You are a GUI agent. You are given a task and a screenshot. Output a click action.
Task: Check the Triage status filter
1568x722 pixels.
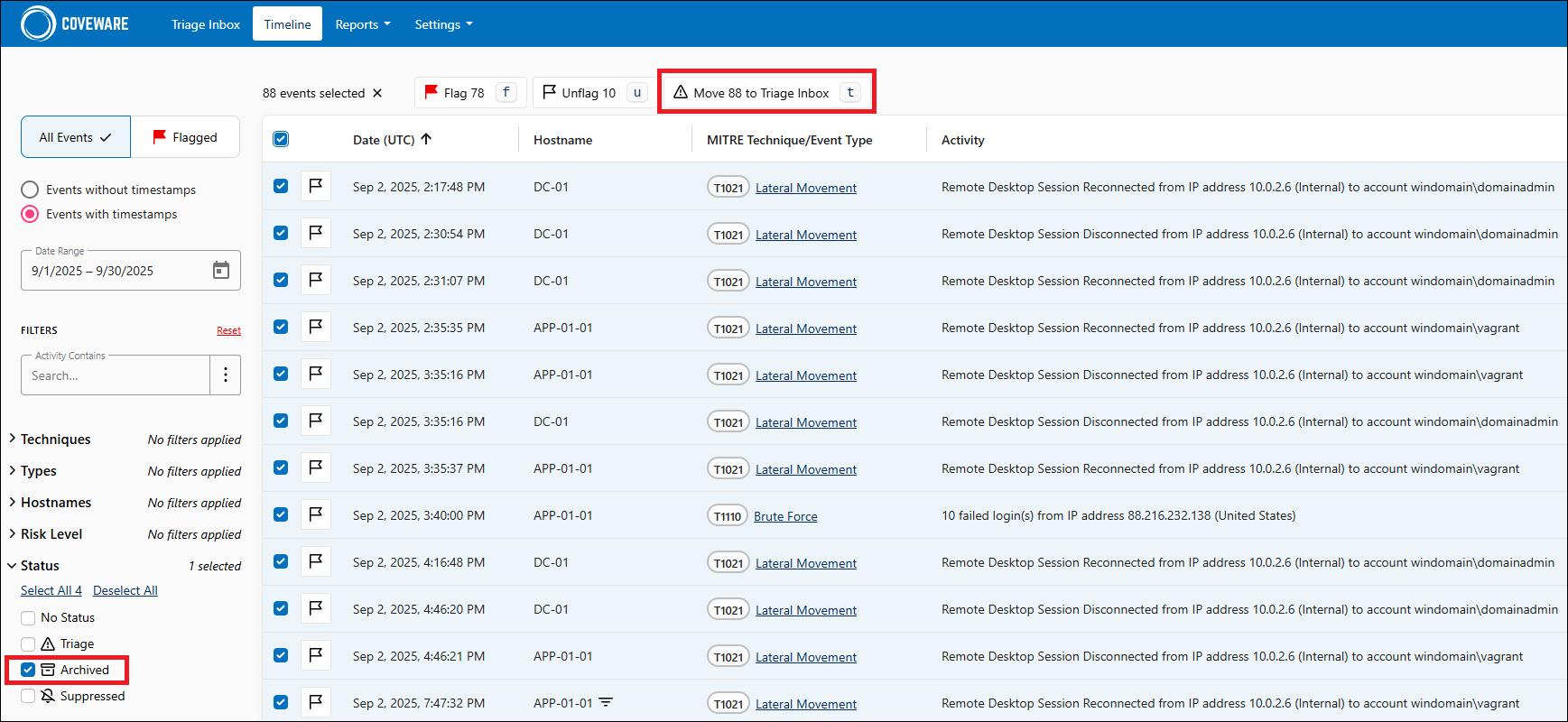[28, 643]
